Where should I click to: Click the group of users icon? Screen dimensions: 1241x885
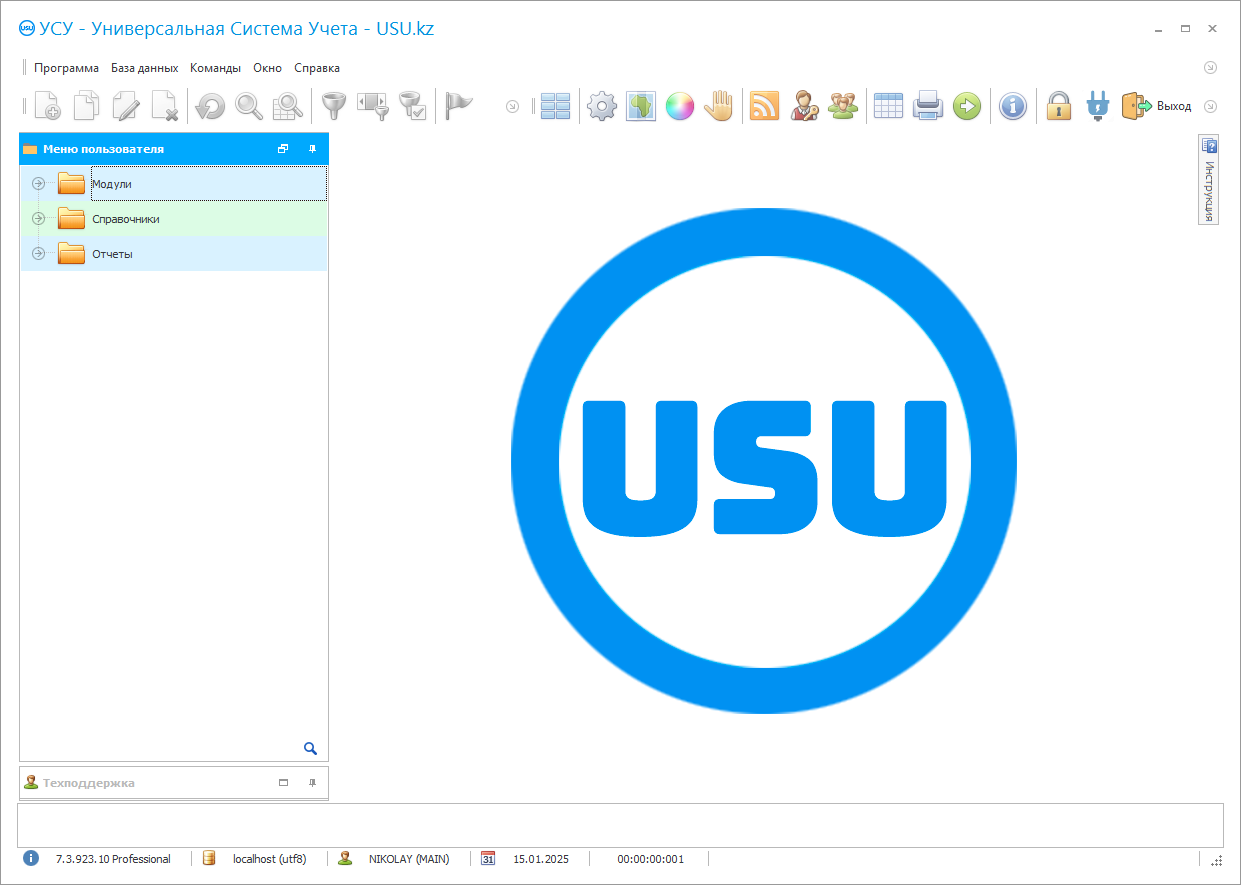(x=842, y=106)
